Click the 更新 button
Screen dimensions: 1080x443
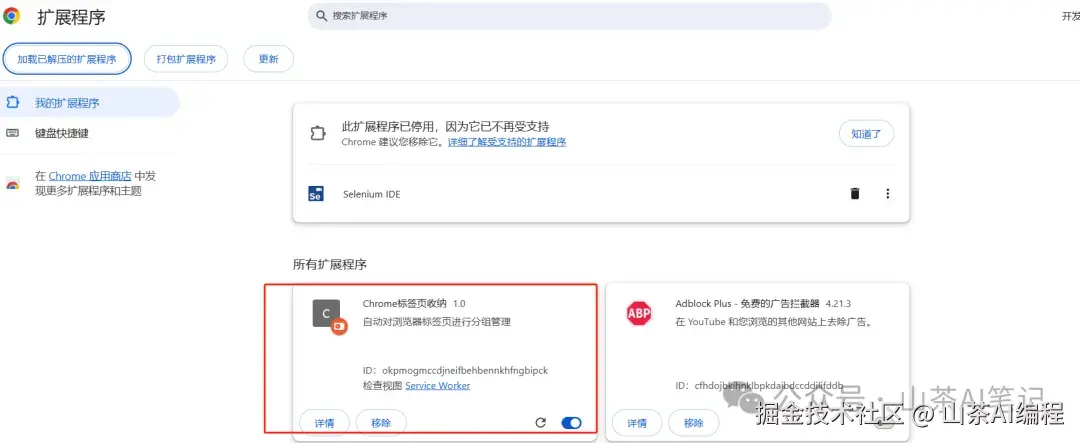[269, 59]
